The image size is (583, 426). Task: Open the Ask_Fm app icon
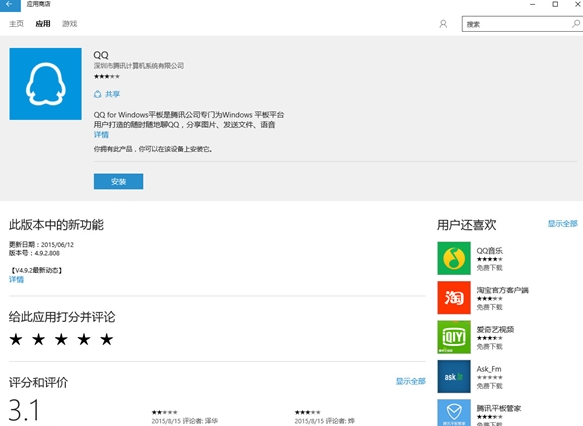[454, 376]
